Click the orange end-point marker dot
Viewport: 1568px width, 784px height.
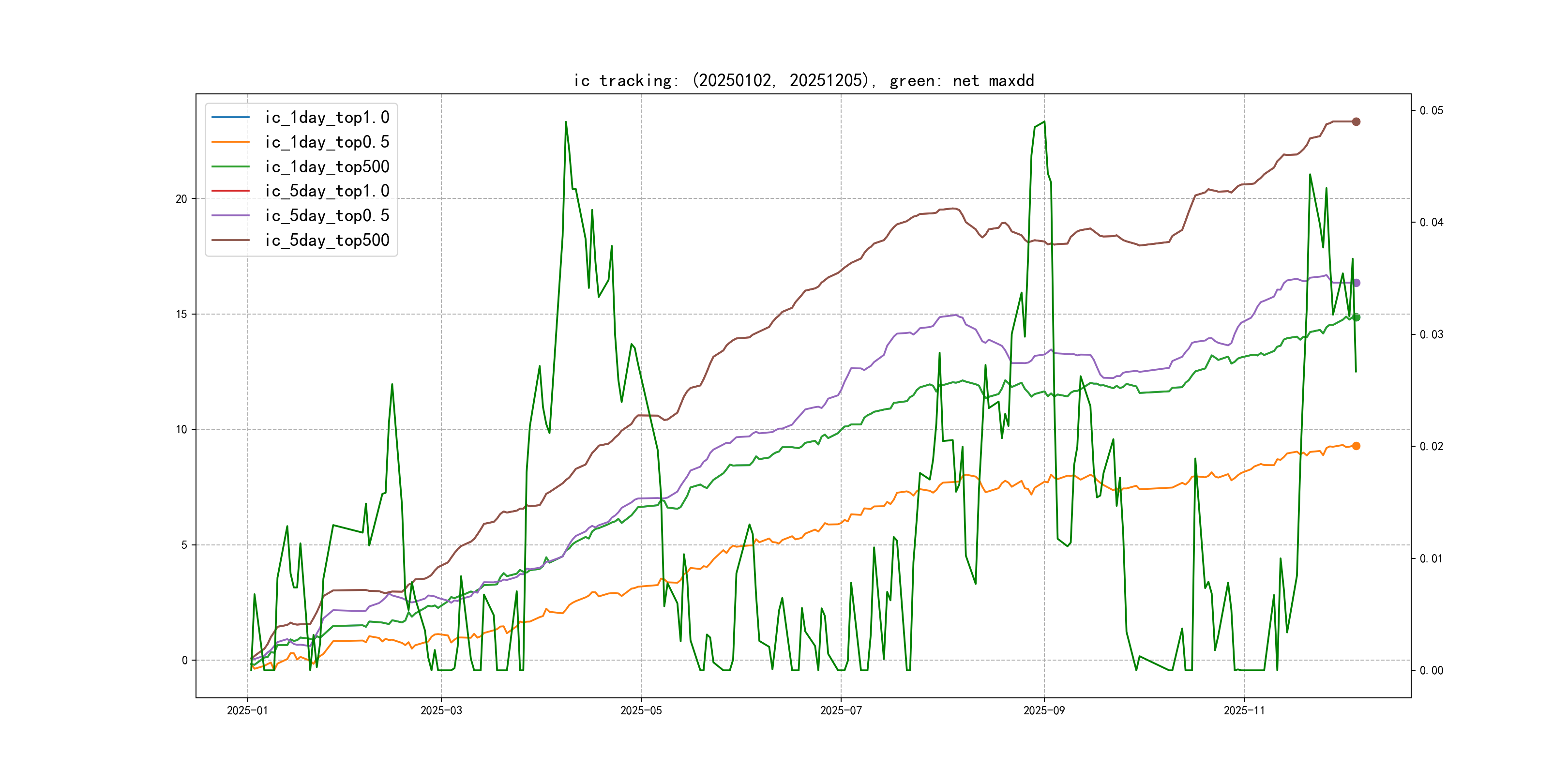(1356, 446)
